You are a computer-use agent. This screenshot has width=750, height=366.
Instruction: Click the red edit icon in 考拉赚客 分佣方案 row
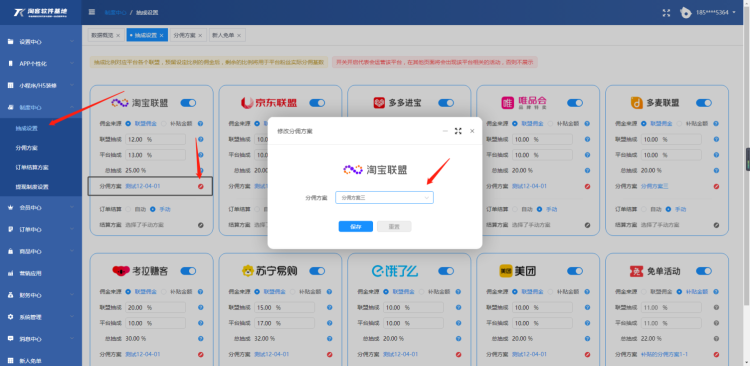pyautogui.click(x=200, y=355)
